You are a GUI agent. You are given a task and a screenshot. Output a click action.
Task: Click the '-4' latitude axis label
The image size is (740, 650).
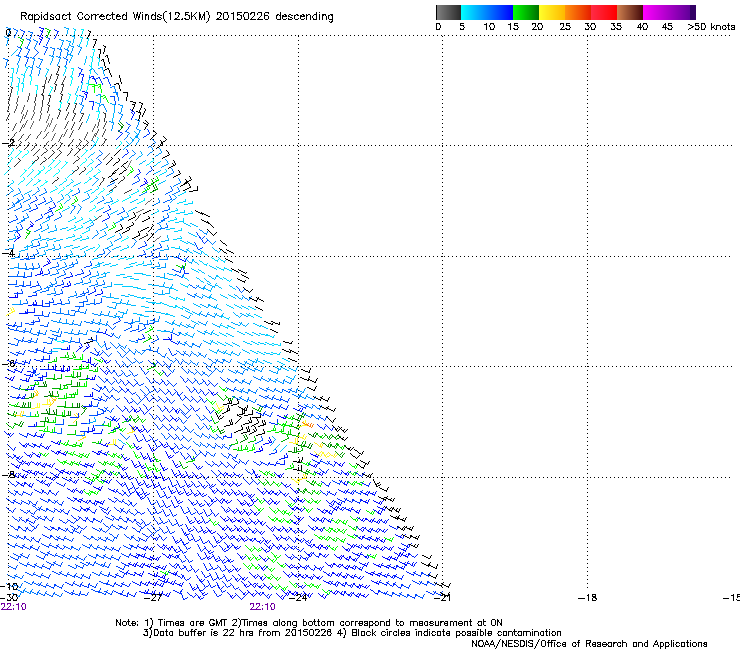[x=8, y=253]
